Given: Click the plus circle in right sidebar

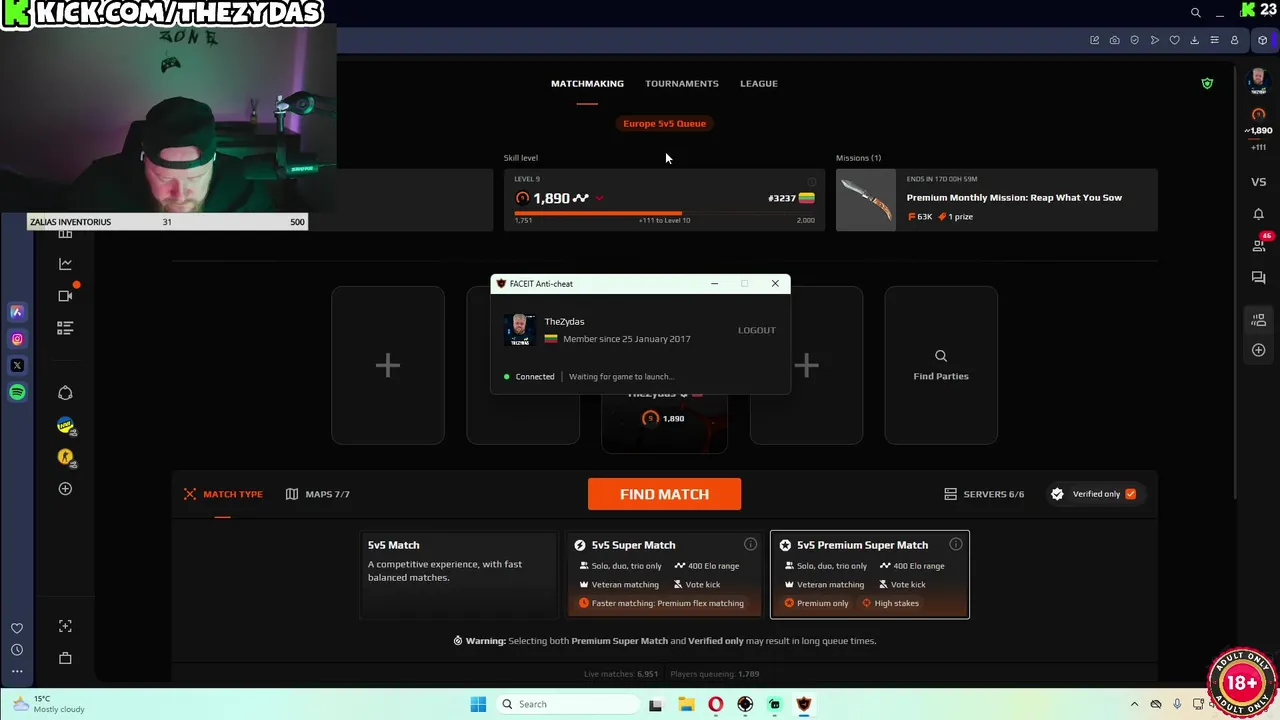Looking at the screenshot, I should [x=1258, y=350].
